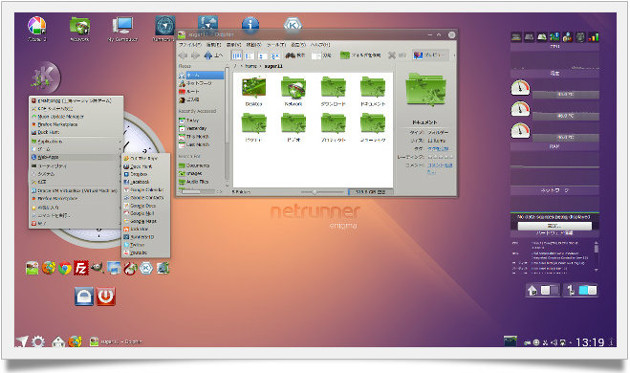630x373 pixels.
Task: Click the gear icon in the taskbar
Action: [x=38, y=342]
